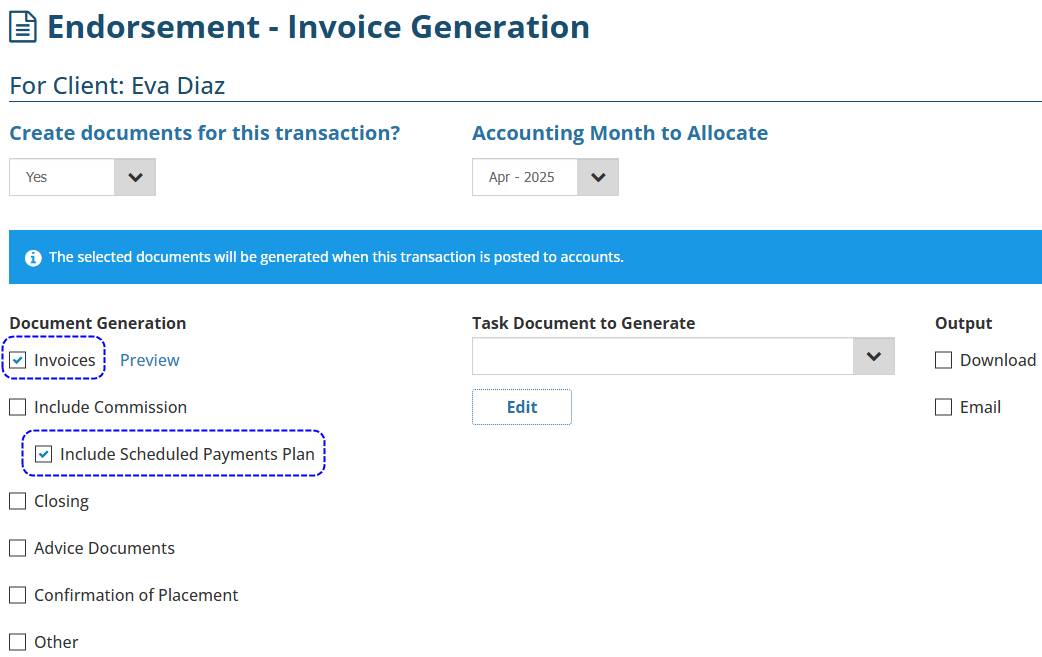Screen dimensions: 1042x657
Task: Open the Task Document to Generate dropdown
Action: (x=873, y=356)
